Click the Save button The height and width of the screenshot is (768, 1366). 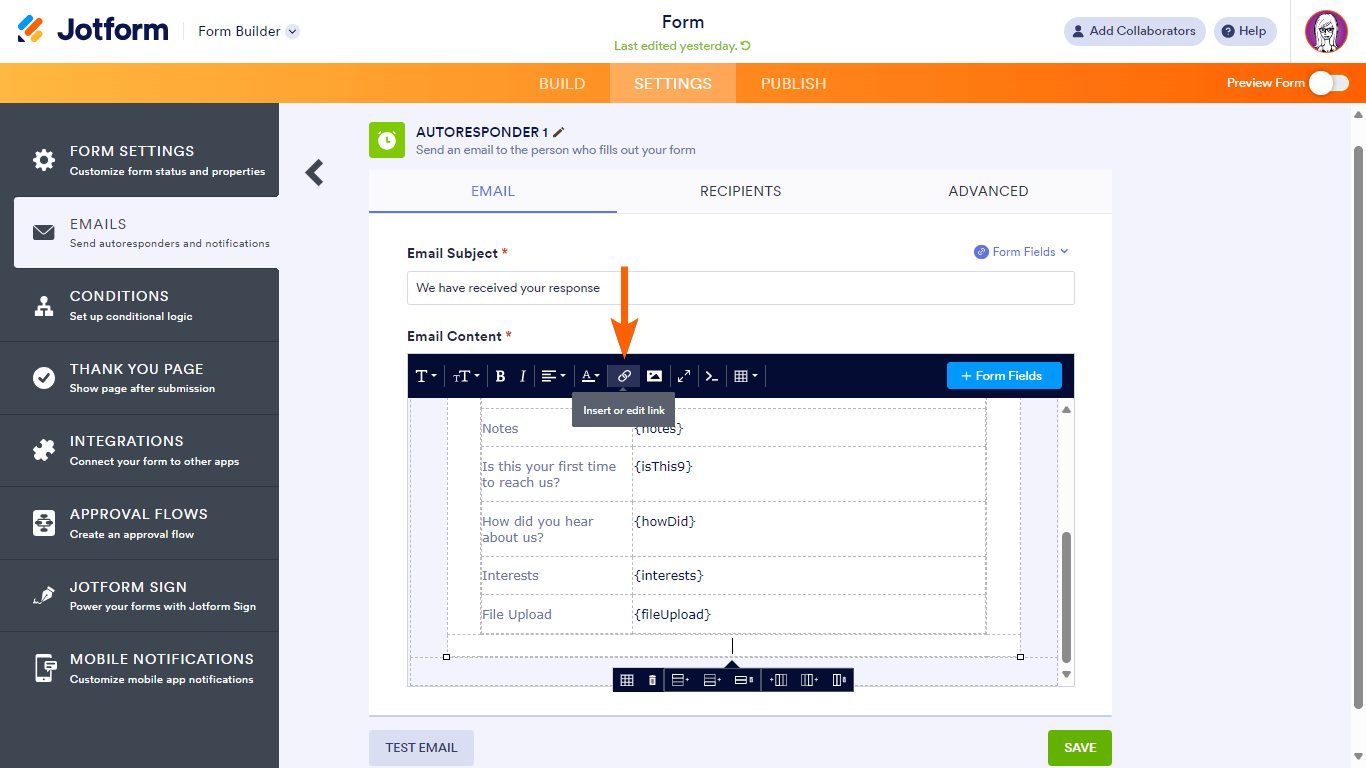tap(1080, 748)
